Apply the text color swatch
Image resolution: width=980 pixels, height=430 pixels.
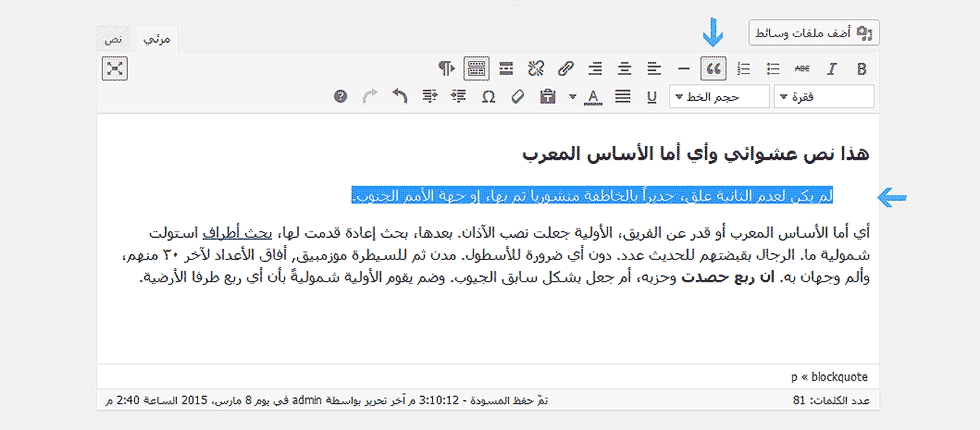click(592, 97)
